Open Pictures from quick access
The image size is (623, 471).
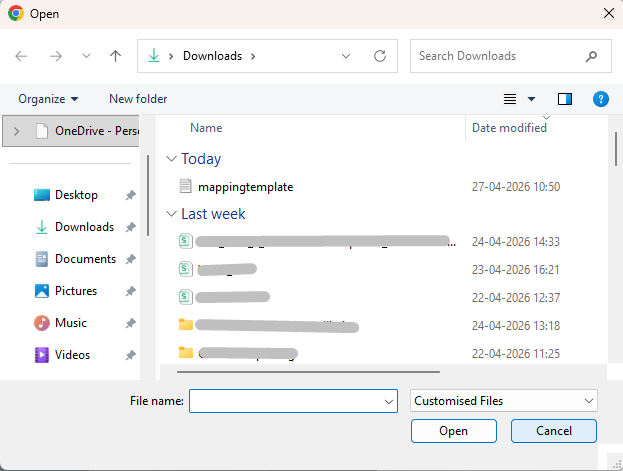tap(76, 291)
